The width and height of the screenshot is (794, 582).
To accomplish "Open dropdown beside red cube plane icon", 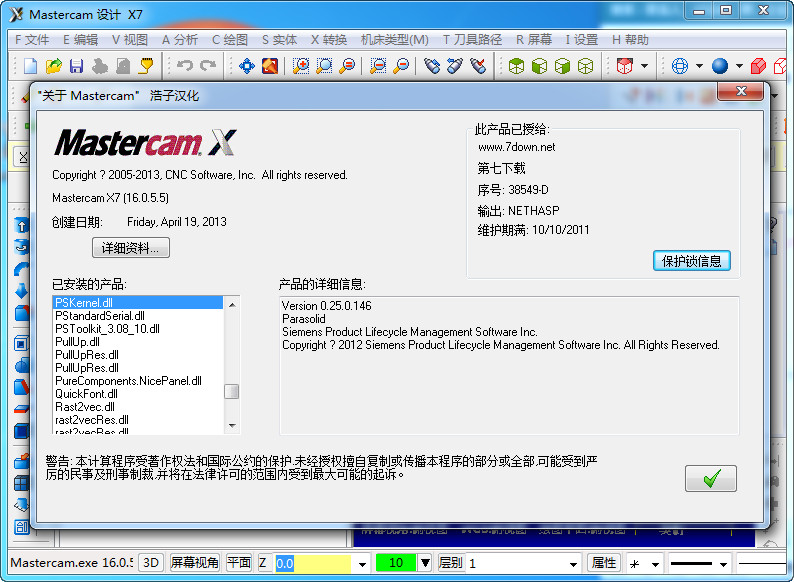I will [x=644, y=66].
